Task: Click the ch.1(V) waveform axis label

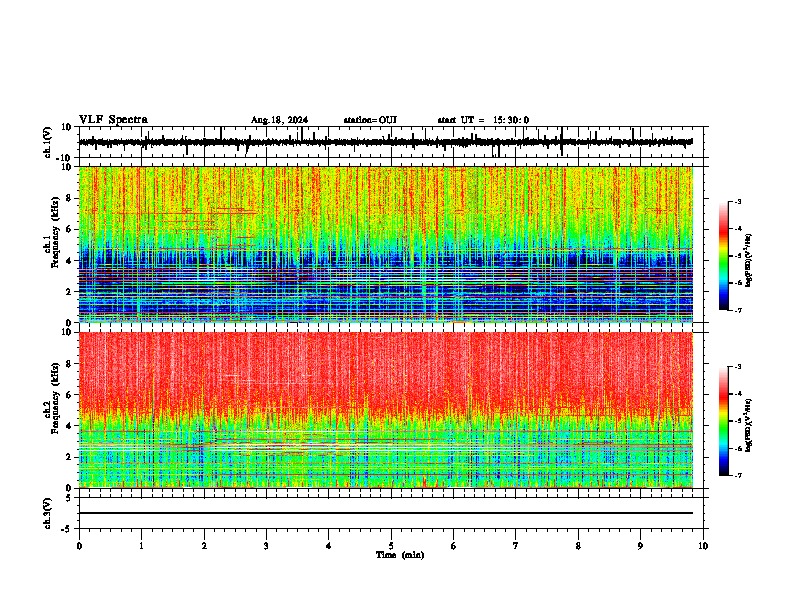Action: (48, 142)
